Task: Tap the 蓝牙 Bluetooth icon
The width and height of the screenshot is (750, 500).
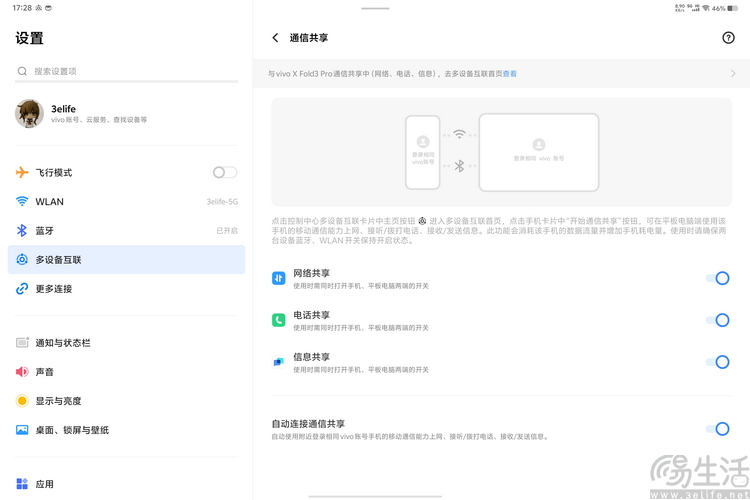Action: click(22, 231)
